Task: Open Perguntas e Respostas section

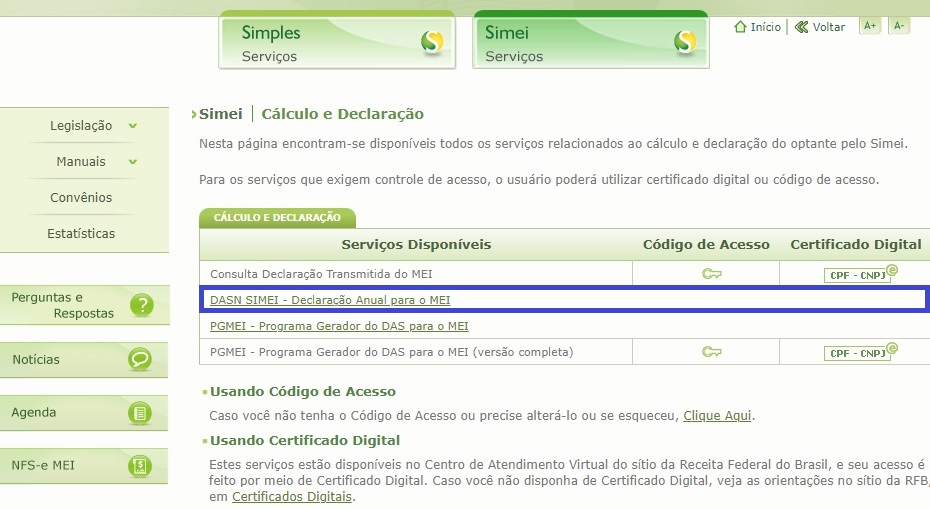Action: click(x=85, y=305)
